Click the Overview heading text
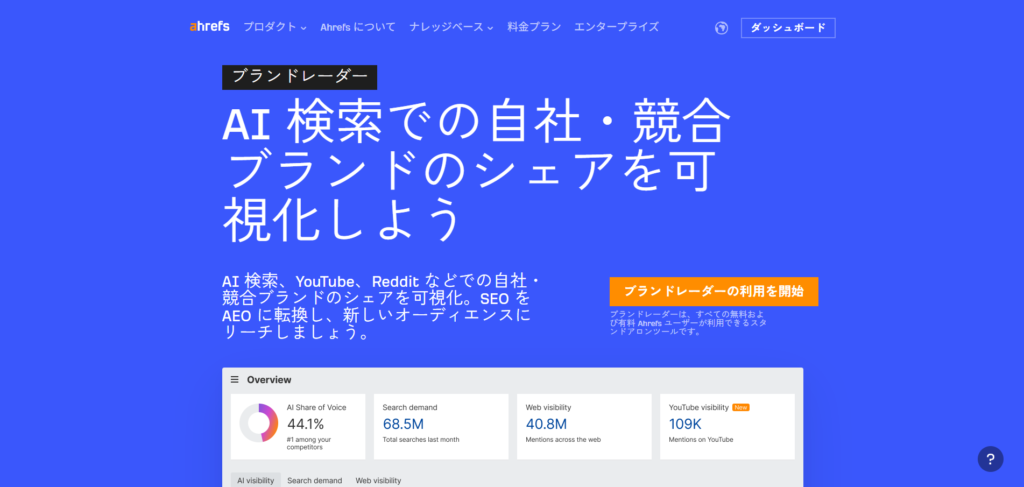The width and height of the screenshot is (1024, 487). tap(269, 380)
